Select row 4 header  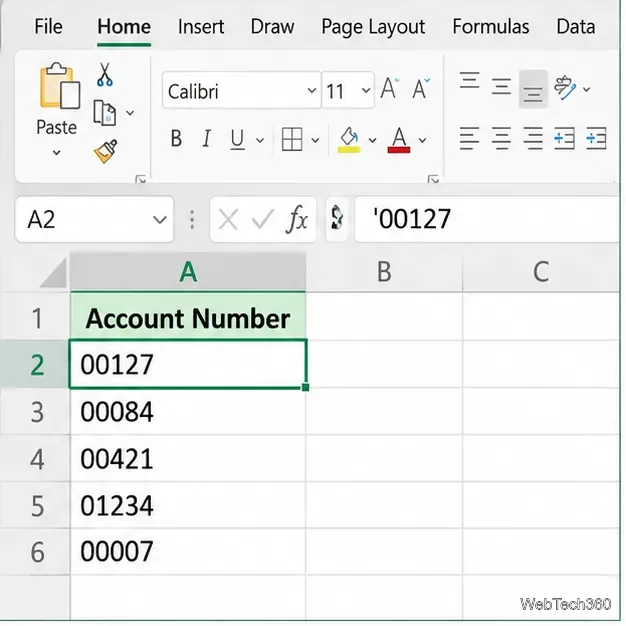[35, 458]
